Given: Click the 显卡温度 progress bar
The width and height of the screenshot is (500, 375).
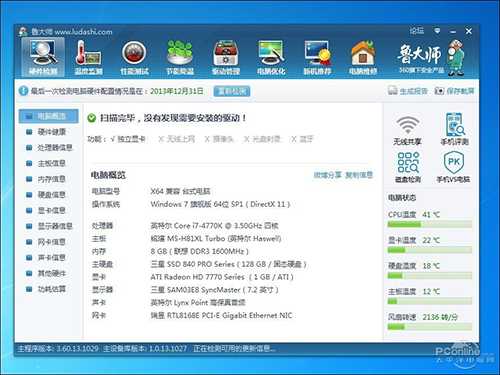Looking at the screenshot, I should tap(430, 250).
